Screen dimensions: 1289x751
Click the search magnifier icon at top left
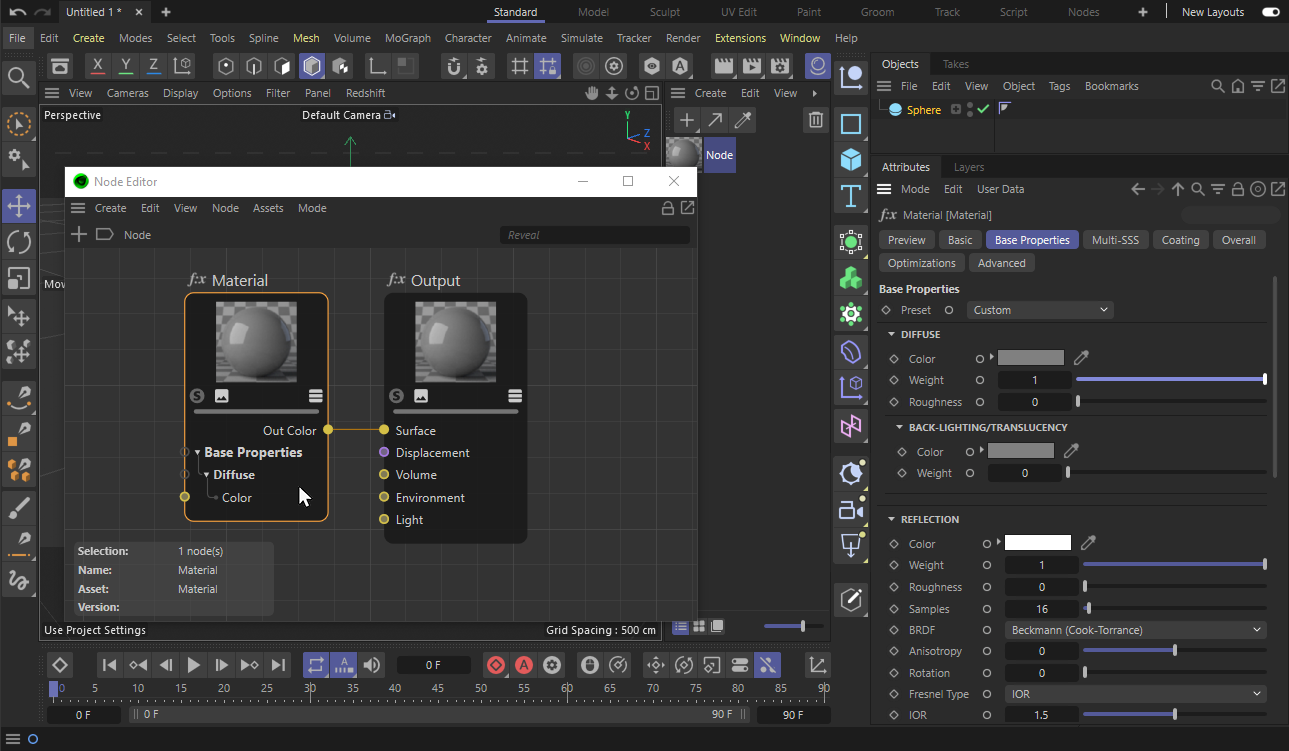18,77
